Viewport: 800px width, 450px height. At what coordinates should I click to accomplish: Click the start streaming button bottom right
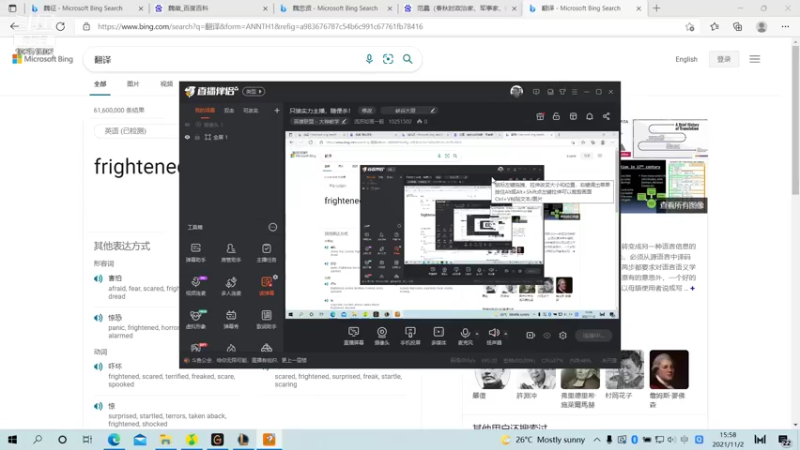(594, 335)
